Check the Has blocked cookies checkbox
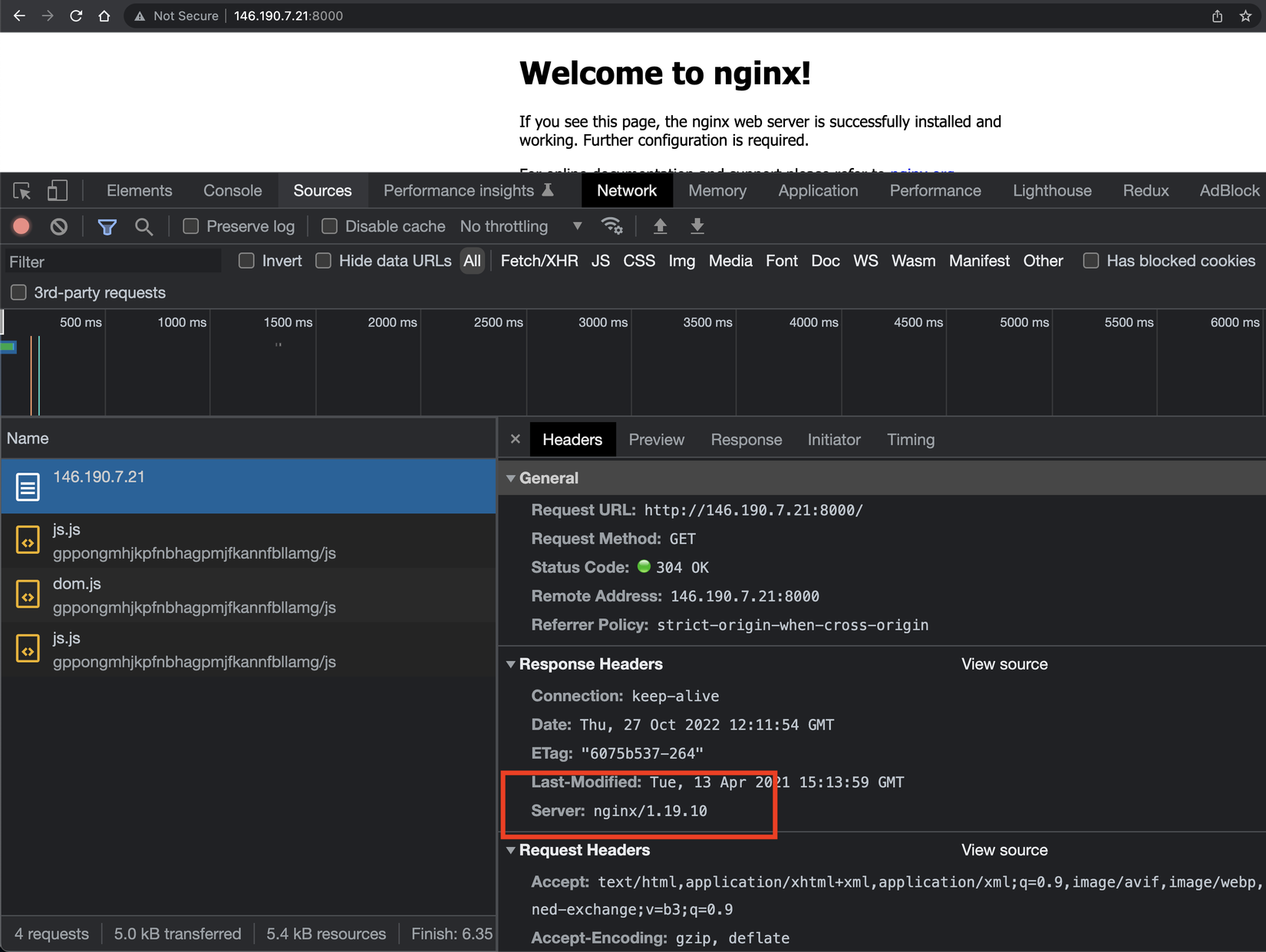 [x=1090, y=261]
